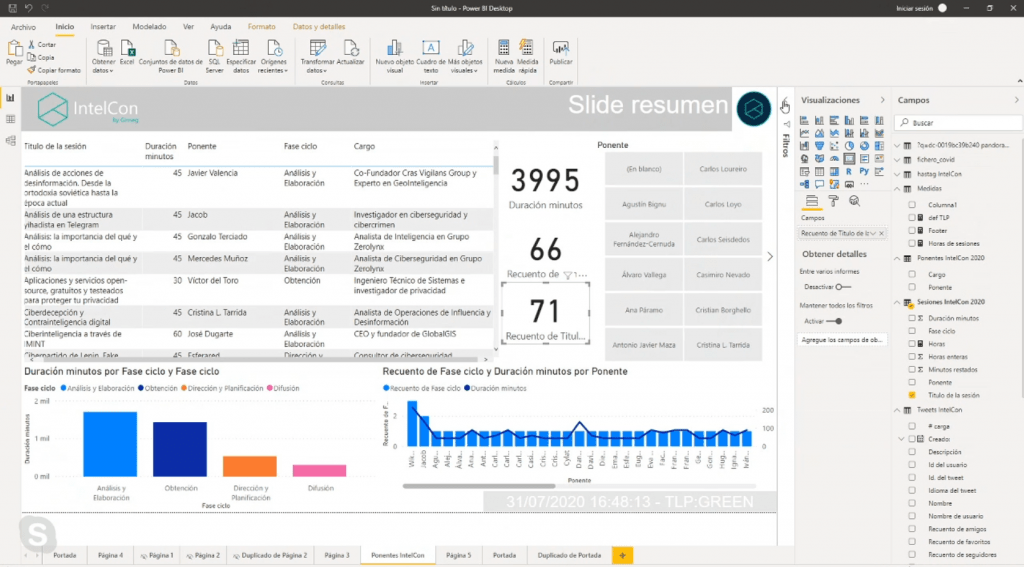The height and width of the screenshot is (567, 1024).
Task: Select the card visual icon
Action: [849, 159]
